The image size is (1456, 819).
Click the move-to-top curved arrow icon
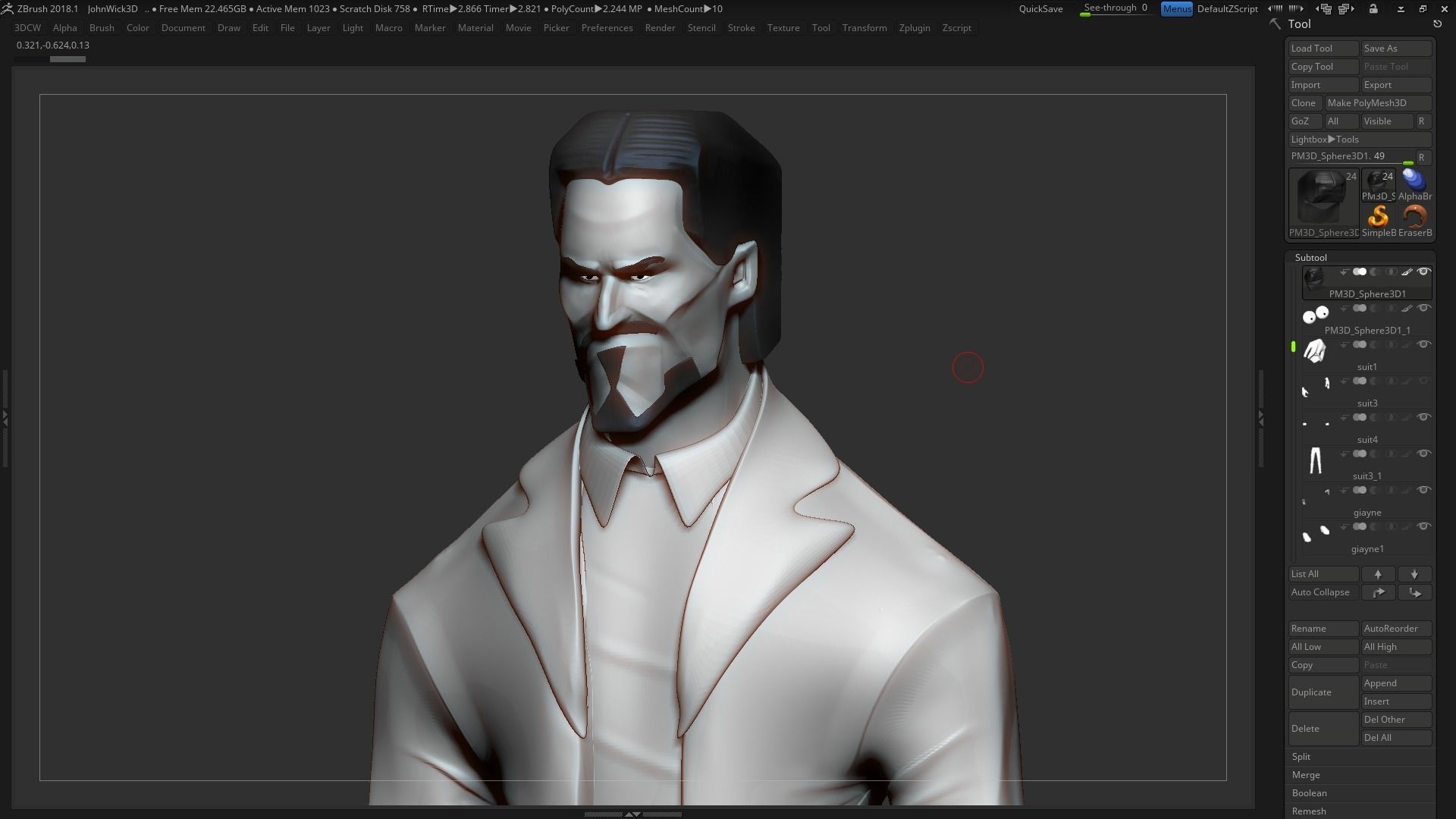[x=1378, y=592]
